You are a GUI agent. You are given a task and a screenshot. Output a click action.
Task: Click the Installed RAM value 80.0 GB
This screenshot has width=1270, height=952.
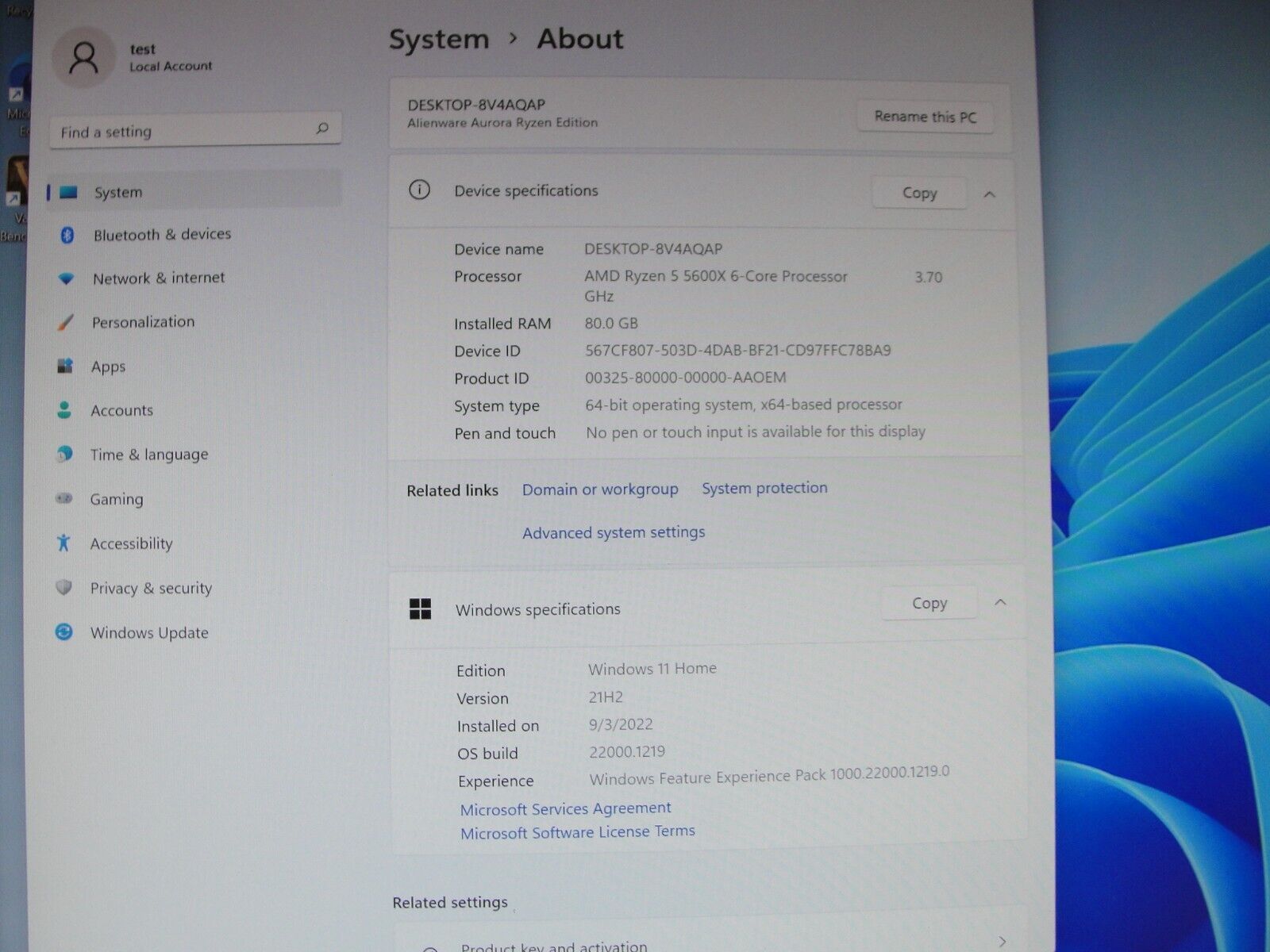click(611, 323)
